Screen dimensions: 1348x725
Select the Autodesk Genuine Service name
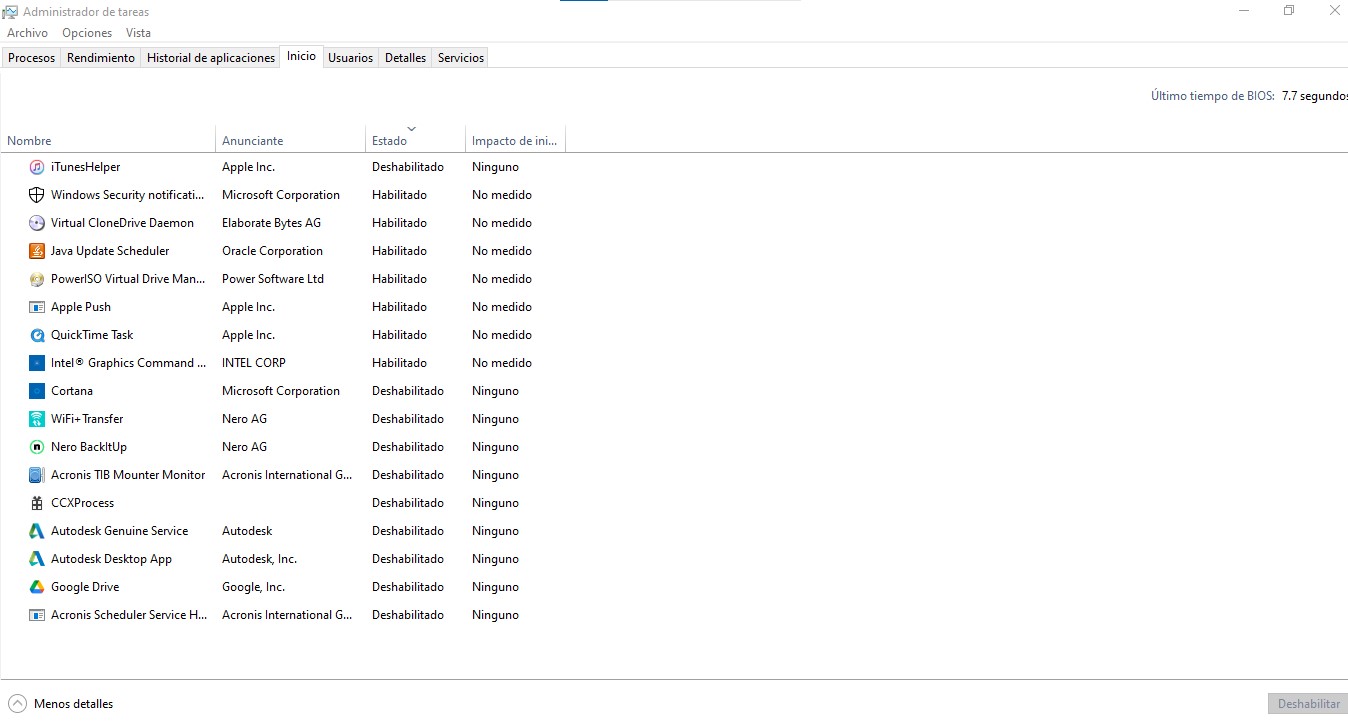(x=119, y=531)
